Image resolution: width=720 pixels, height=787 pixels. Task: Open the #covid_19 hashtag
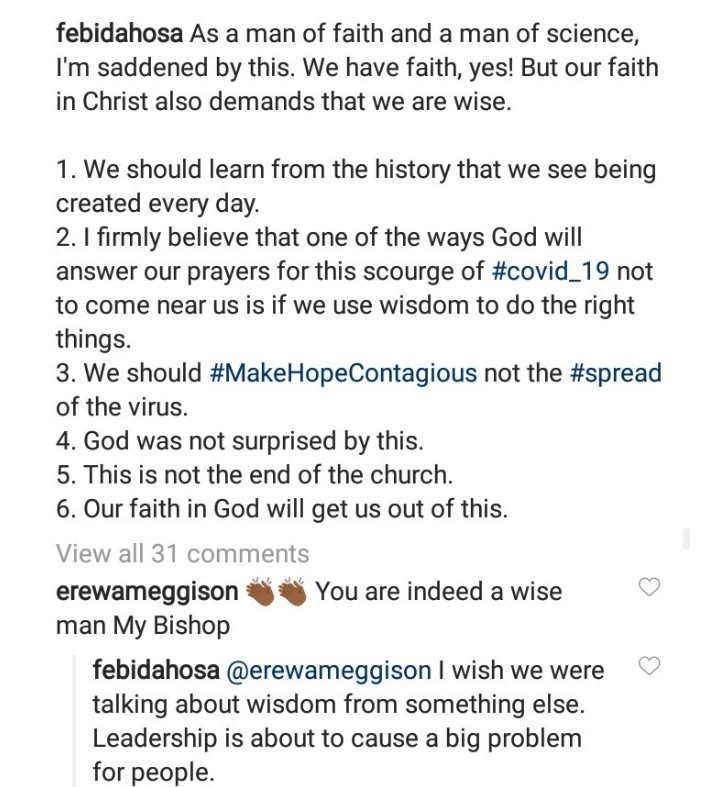tap(550, 272)
